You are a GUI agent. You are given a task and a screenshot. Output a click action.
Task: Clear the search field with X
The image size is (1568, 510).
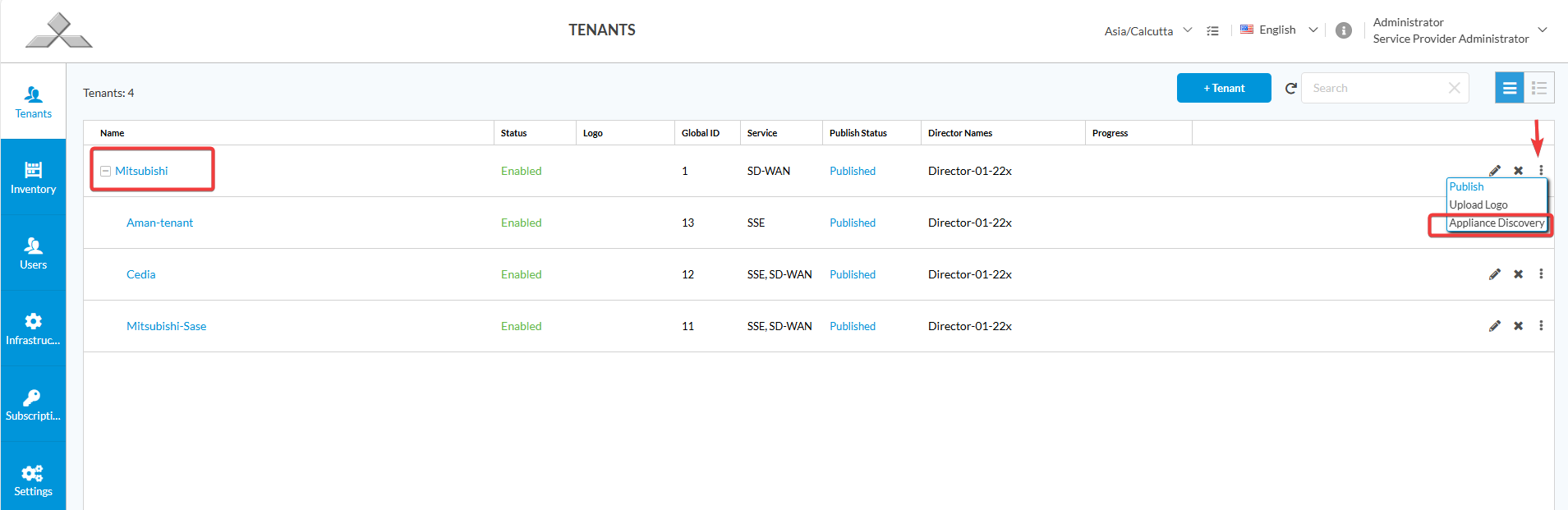click(x=1454, y=88)
